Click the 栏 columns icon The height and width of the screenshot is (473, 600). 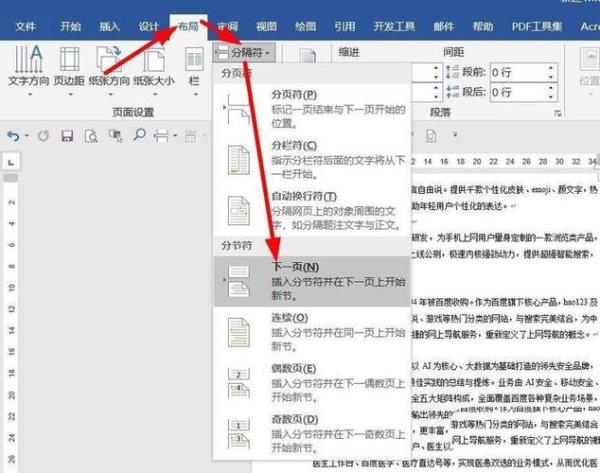(194, 59)
